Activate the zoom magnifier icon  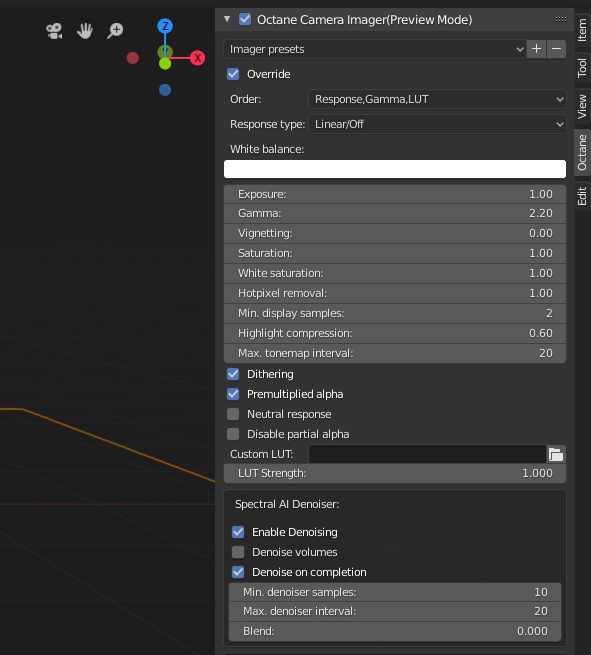pyautogui.click(x=115, y=31)
